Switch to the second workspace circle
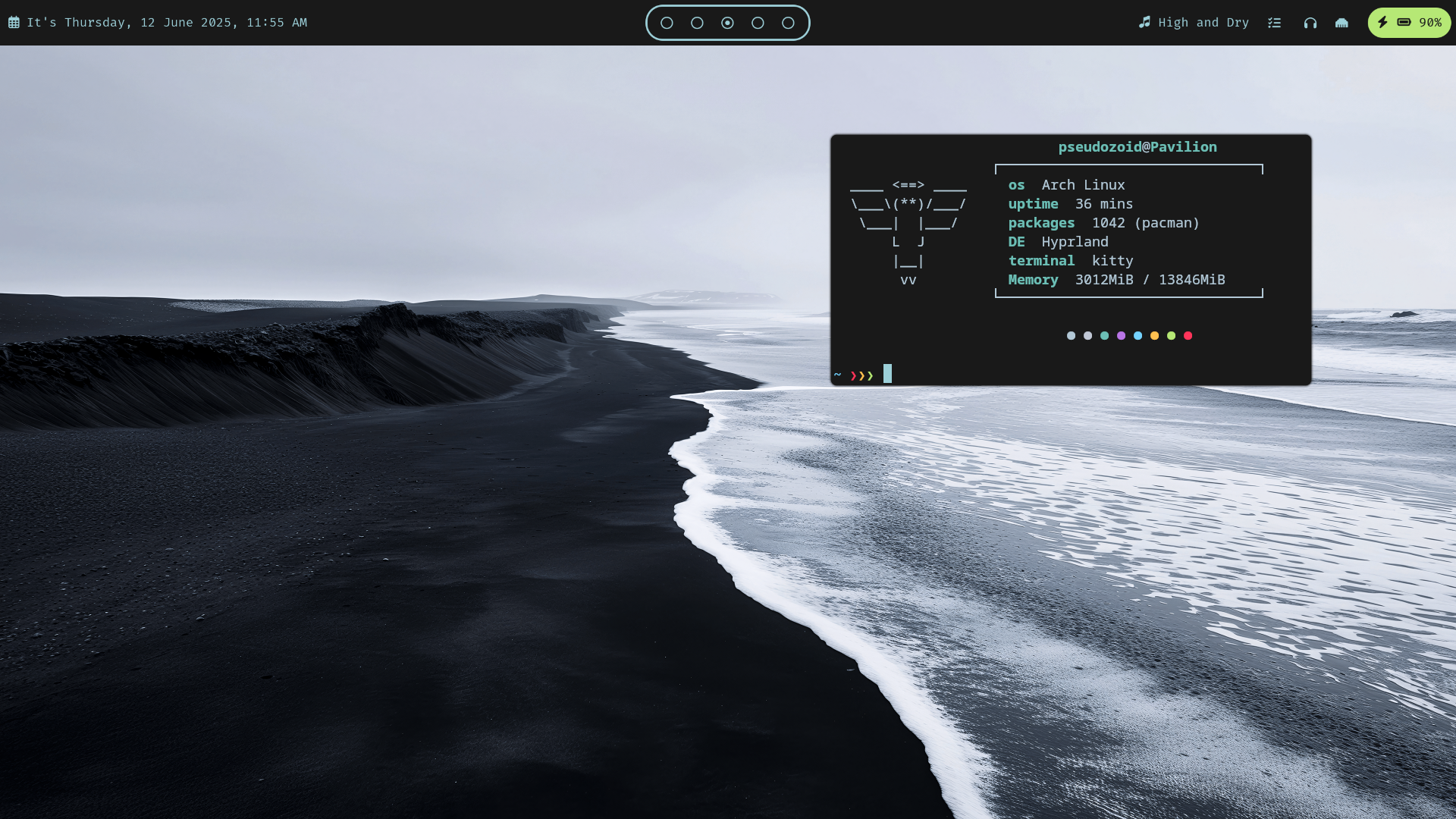The height and width of the screenshot is (819, 1456). pos(697,23)
